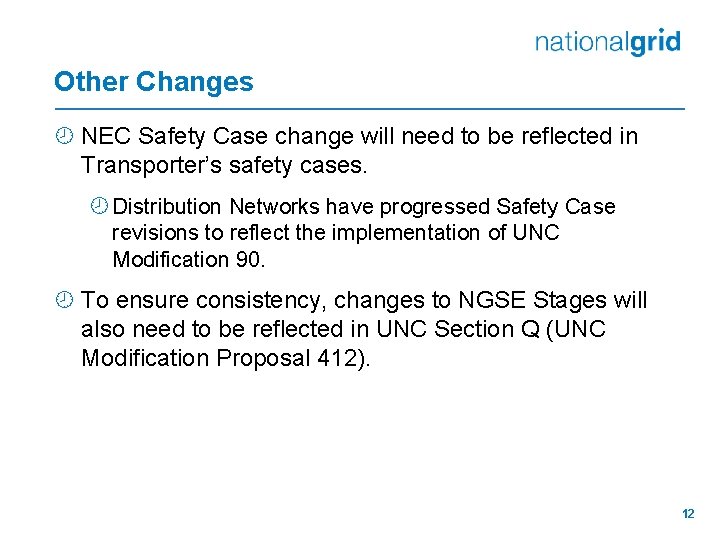Click the clock bullet beside To ensure consistency
The image size is (720, 540).
coord(64,299)
